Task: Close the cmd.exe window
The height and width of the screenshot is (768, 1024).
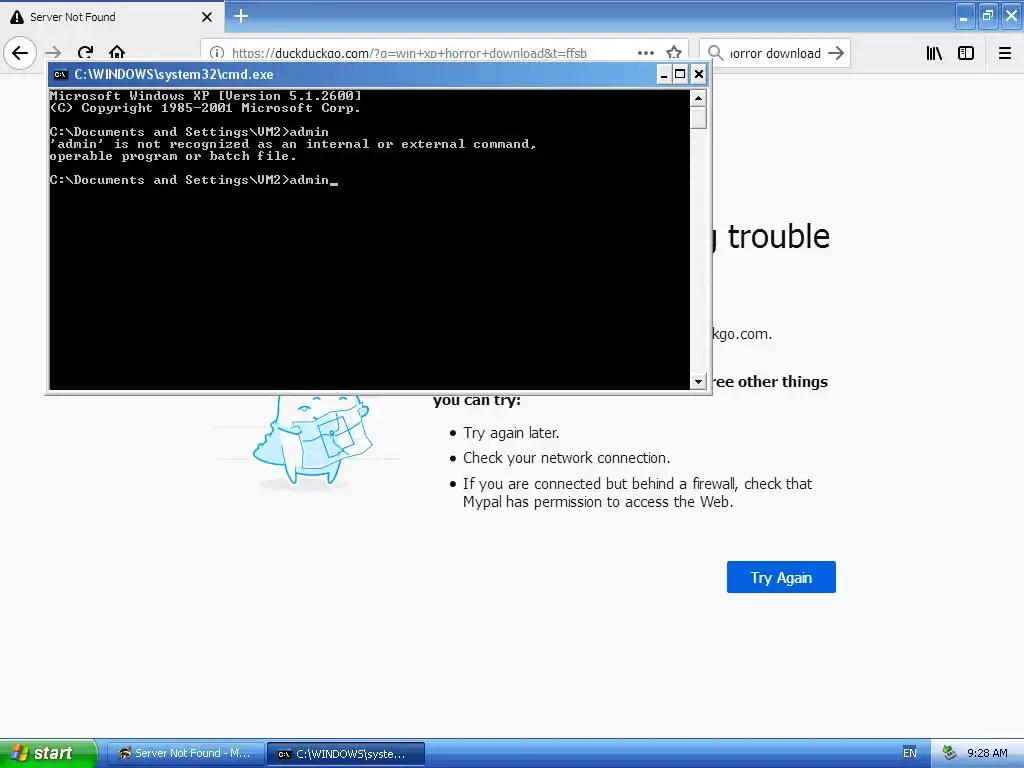Action: 699,74
